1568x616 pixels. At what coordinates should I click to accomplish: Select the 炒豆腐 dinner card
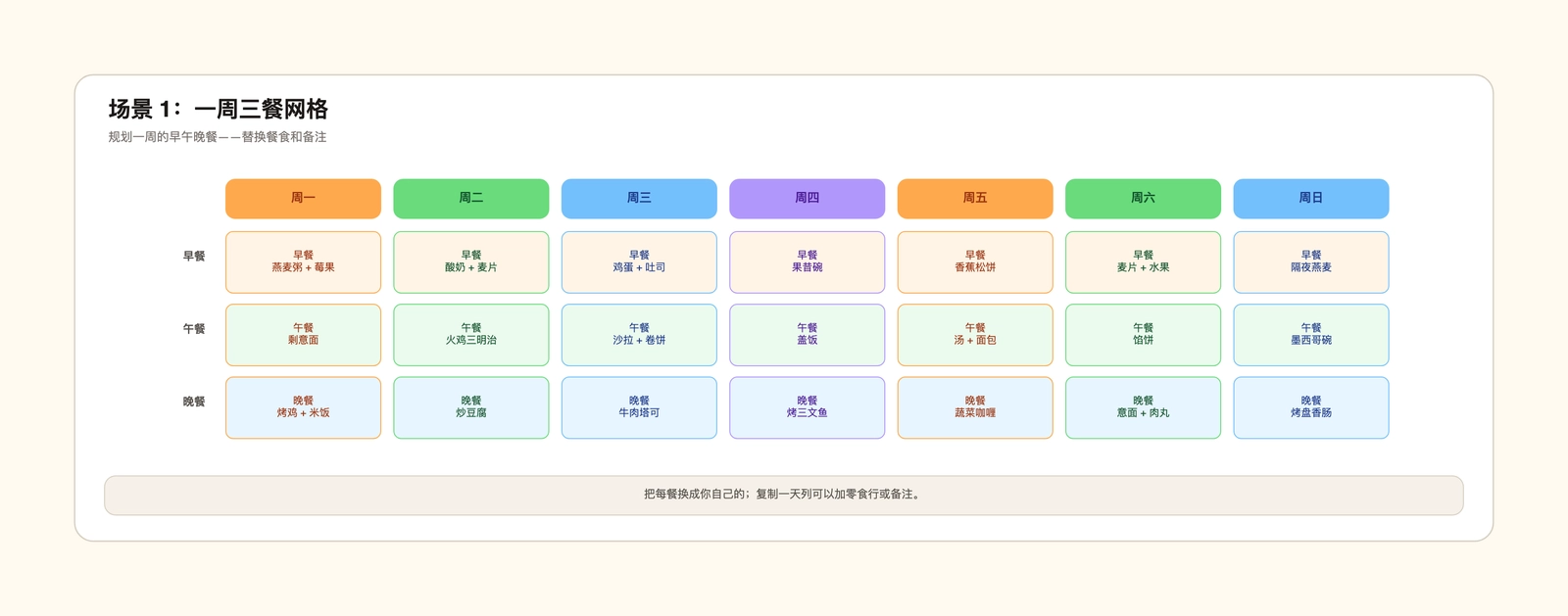click(x=471, y=407)
